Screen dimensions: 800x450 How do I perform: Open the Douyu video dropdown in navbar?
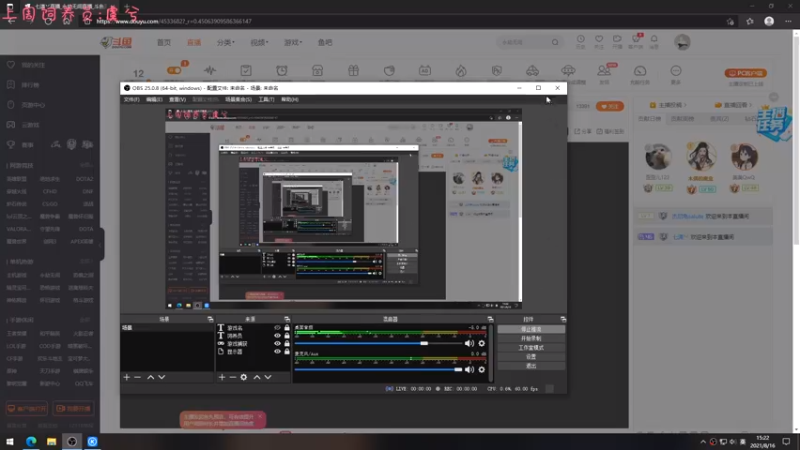pyautogui.click(x=259, y=42)
